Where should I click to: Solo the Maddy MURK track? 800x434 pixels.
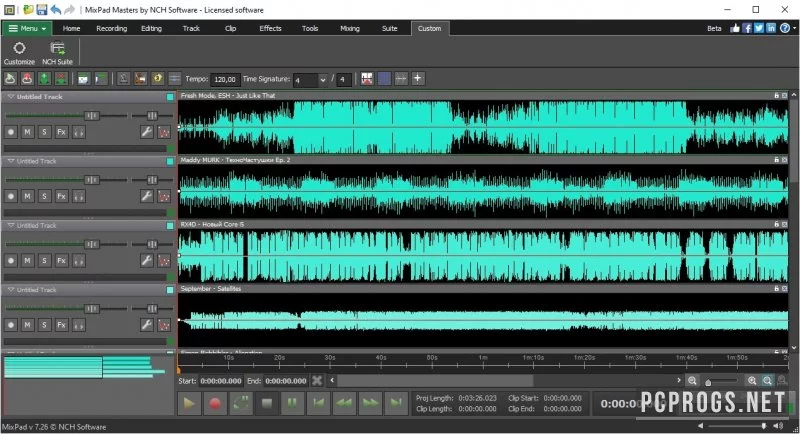[x=44, y=196]
